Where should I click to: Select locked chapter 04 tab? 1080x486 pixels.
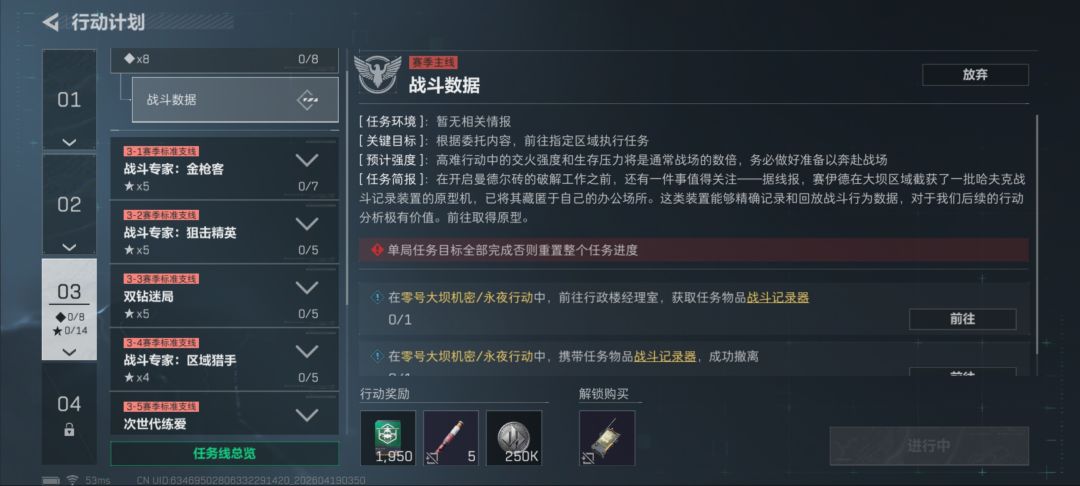point(69,414)
